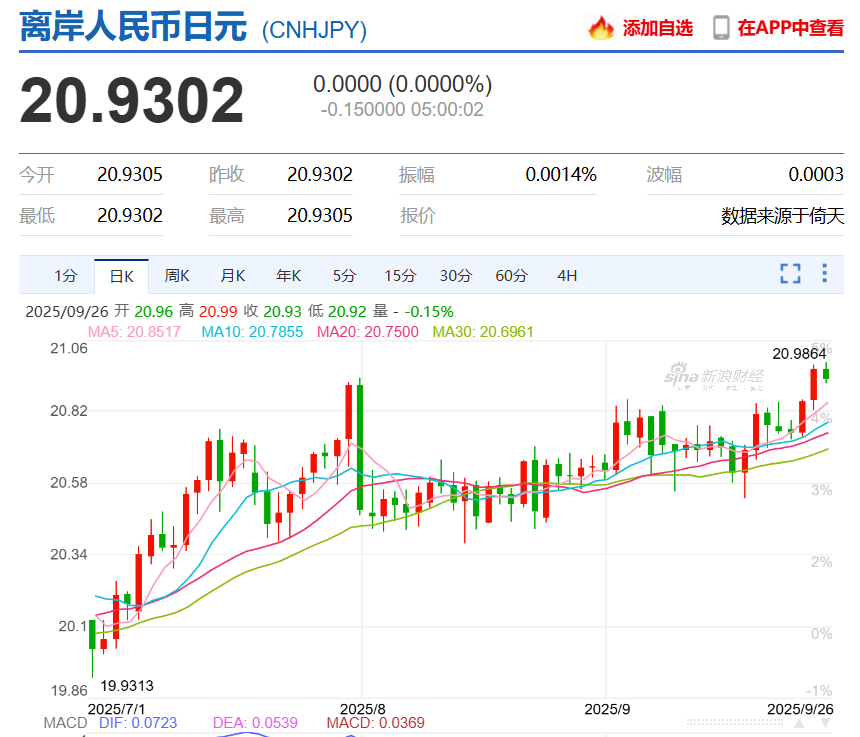Switch to the 1分 chart tab
The width and height of the screenshot is (860, 737).
(x=66, y=276)
